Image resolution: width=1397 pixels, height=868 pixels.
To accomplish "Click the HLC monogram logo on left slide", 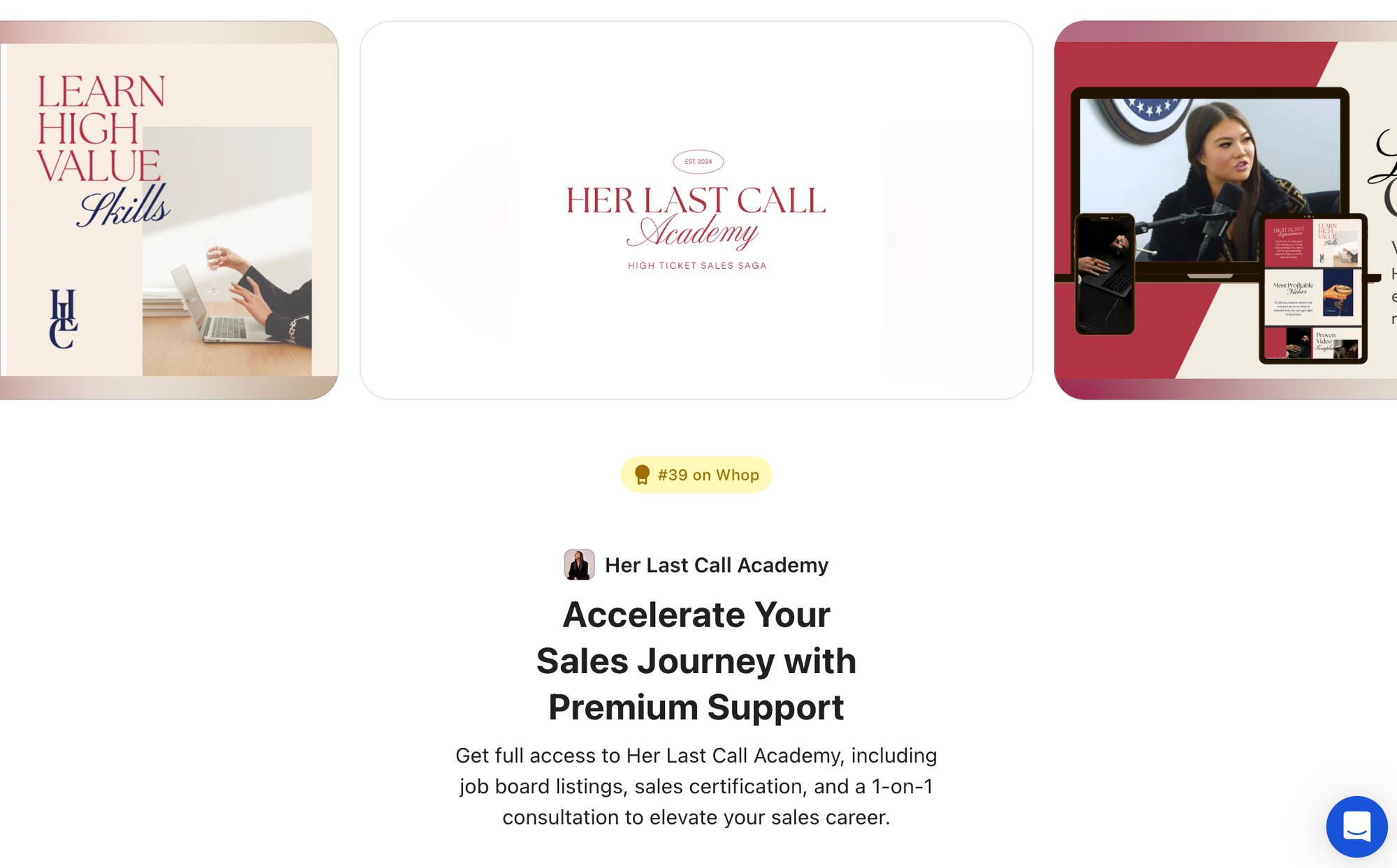I will click(63, 318).
